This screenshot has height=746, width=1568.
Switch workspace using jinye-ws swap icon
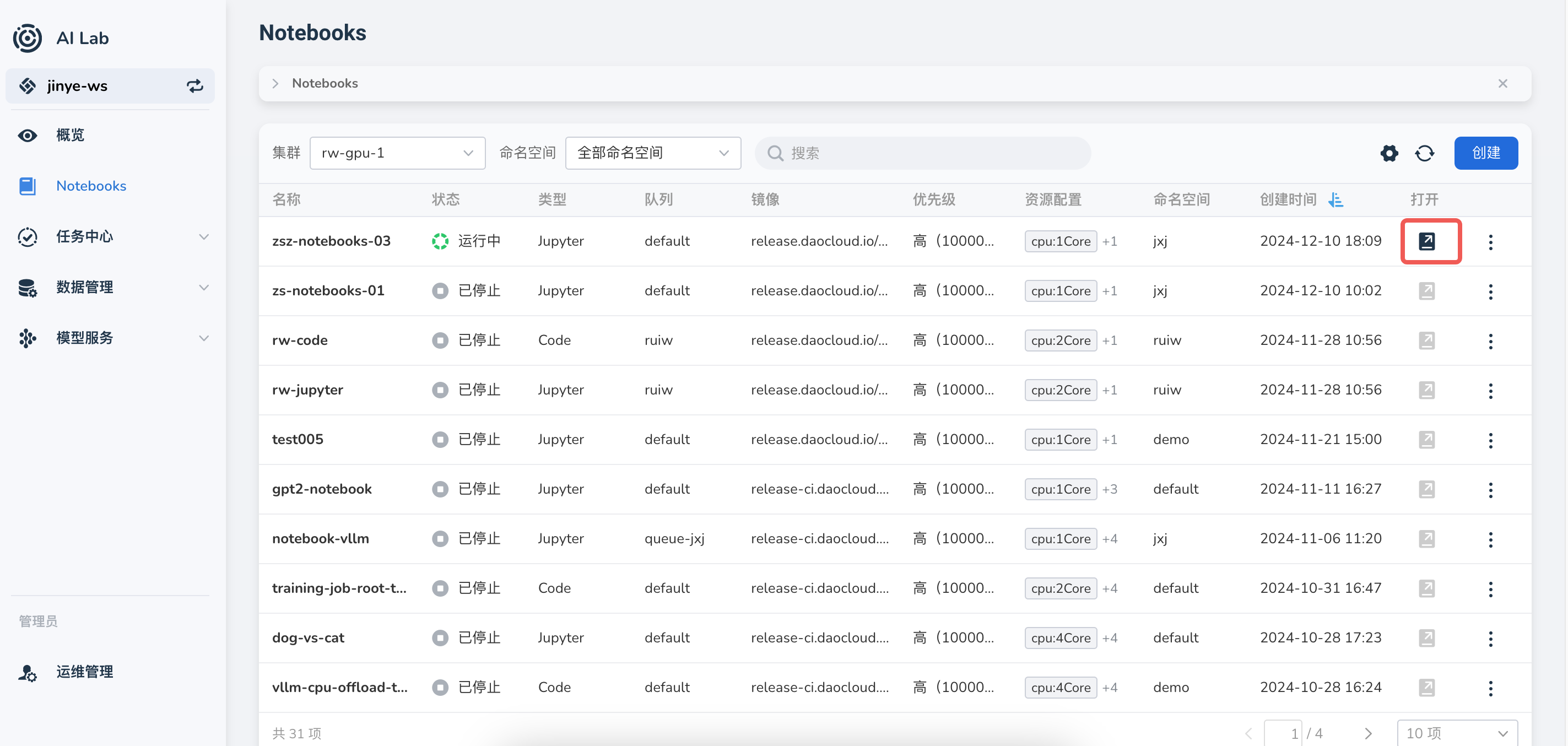tap(195, 86)
